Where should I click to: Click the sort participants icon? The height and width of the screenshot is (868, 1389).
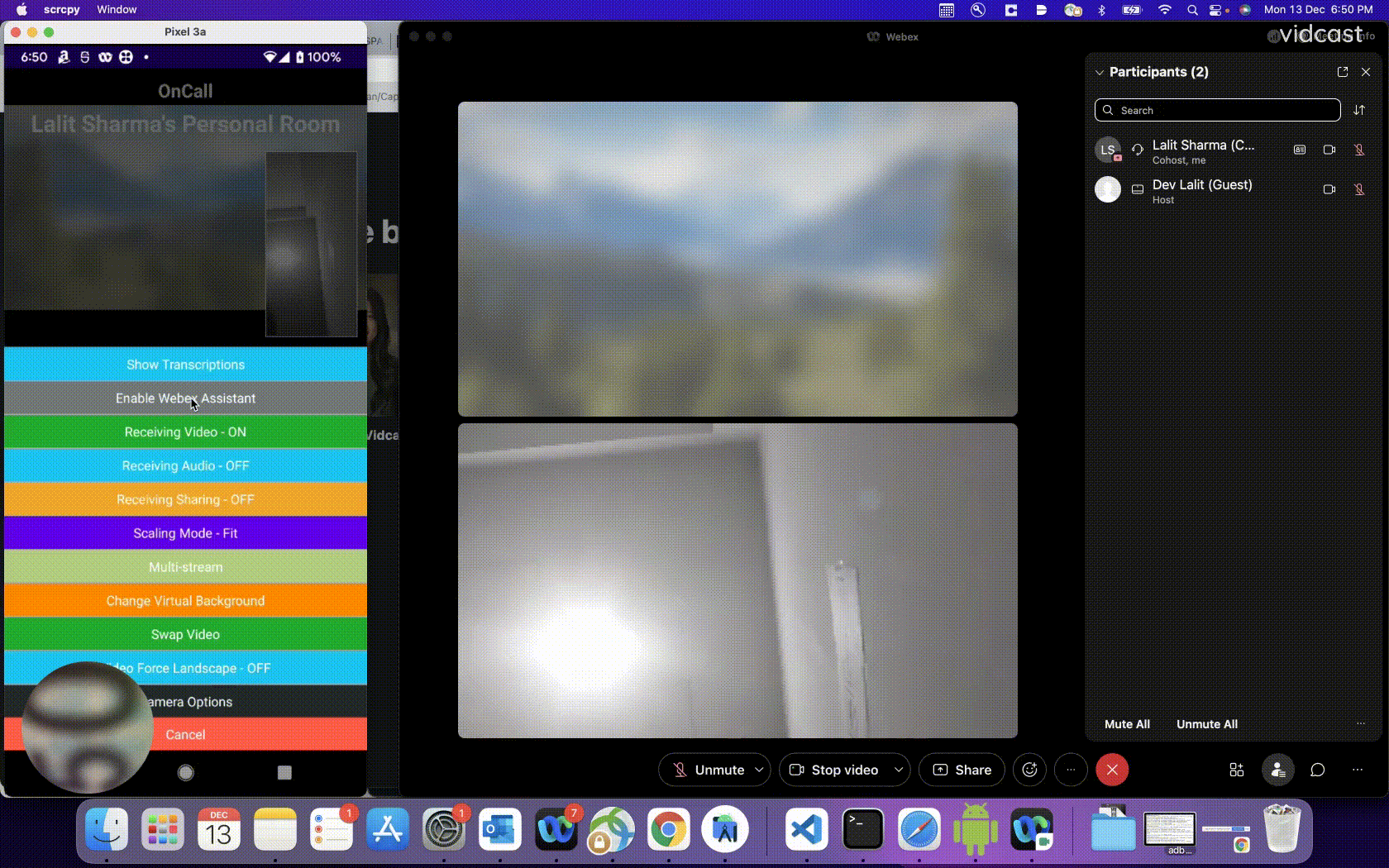[x=1359, y=110]
